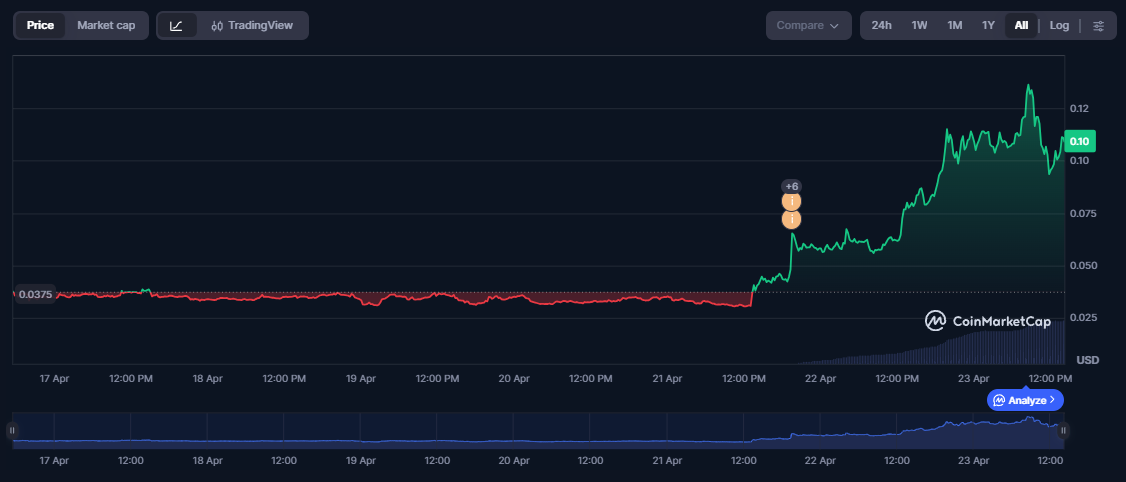Switch to line chart view icon
The height and width of the screenshot is (482, 1126).
pos(176,26)
